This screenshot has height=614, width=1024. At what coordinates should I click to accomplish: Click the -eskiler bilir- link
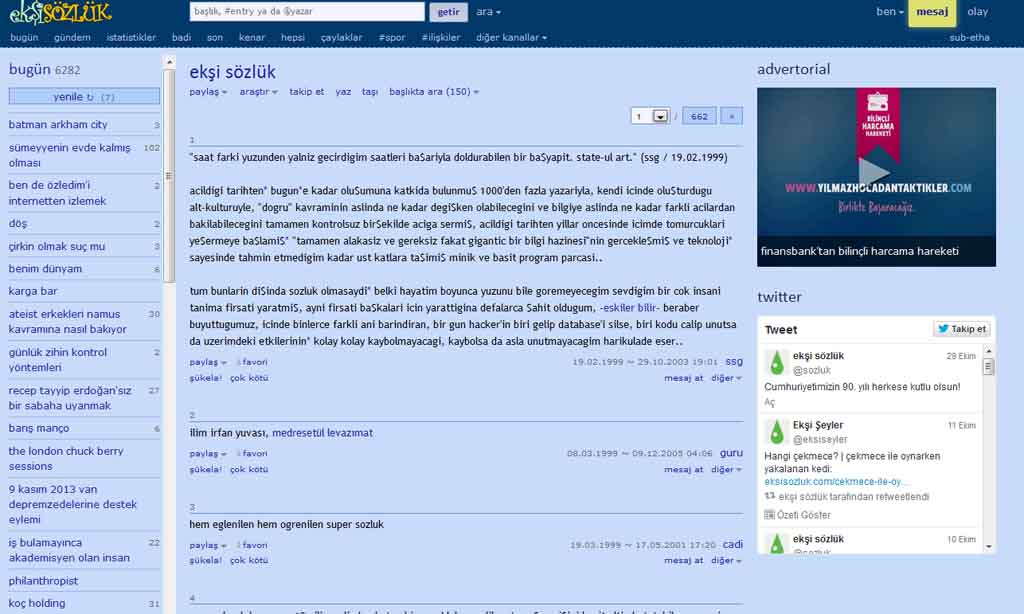tap(630, 308)
